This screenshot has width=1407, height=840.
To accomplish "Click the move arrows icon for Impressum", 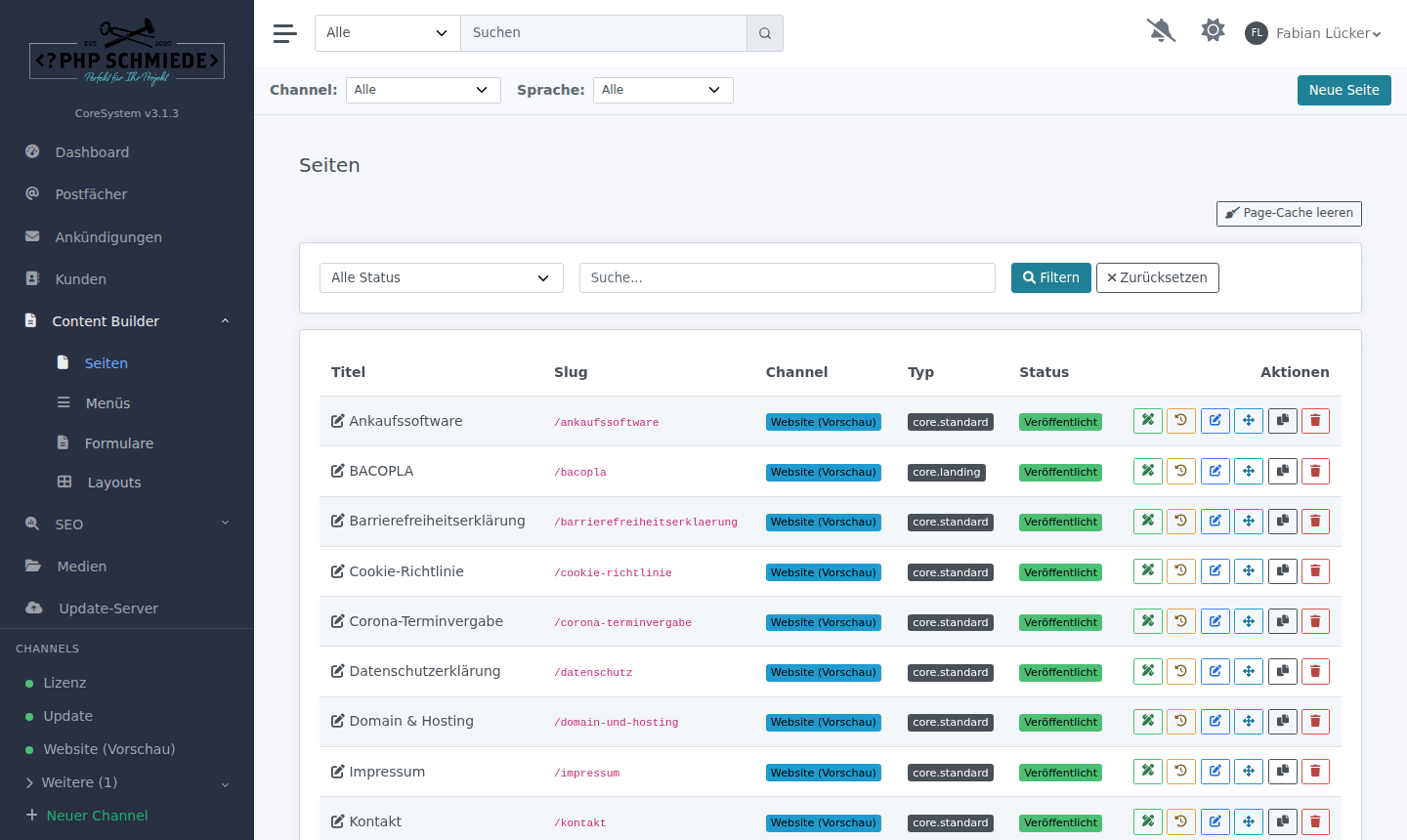I will [x=1249, y=772].
